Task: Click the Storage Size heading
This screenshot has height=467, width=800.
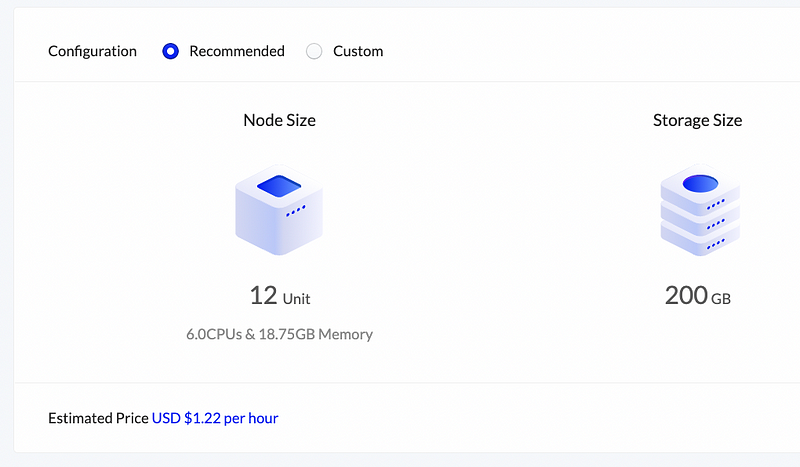Action: 697,120
